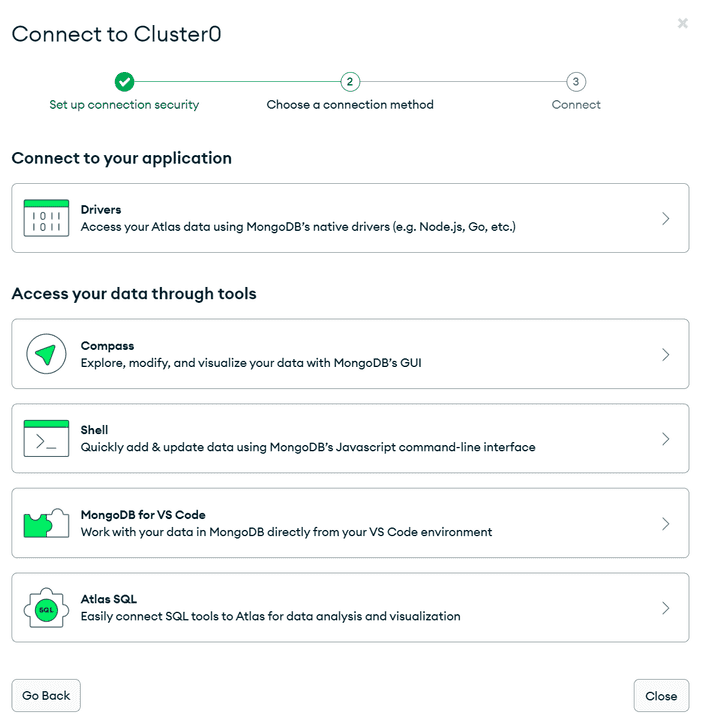
Task: Select the Choose a connection method step
Action: pyautogui.click(x=350, y=105)
